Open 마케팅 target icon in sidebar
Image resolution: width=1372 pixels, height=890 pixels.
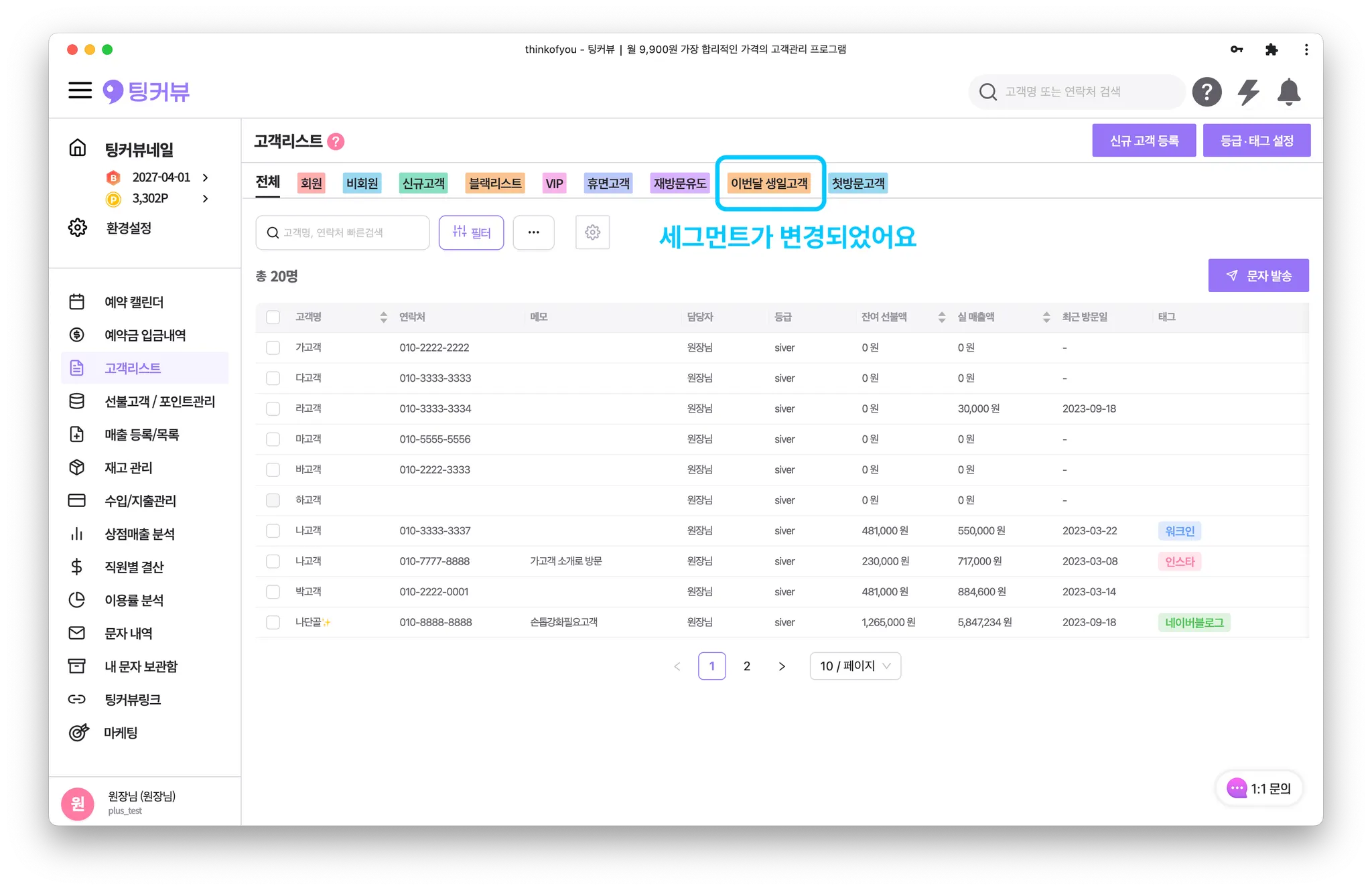click(x=78, y=733)
